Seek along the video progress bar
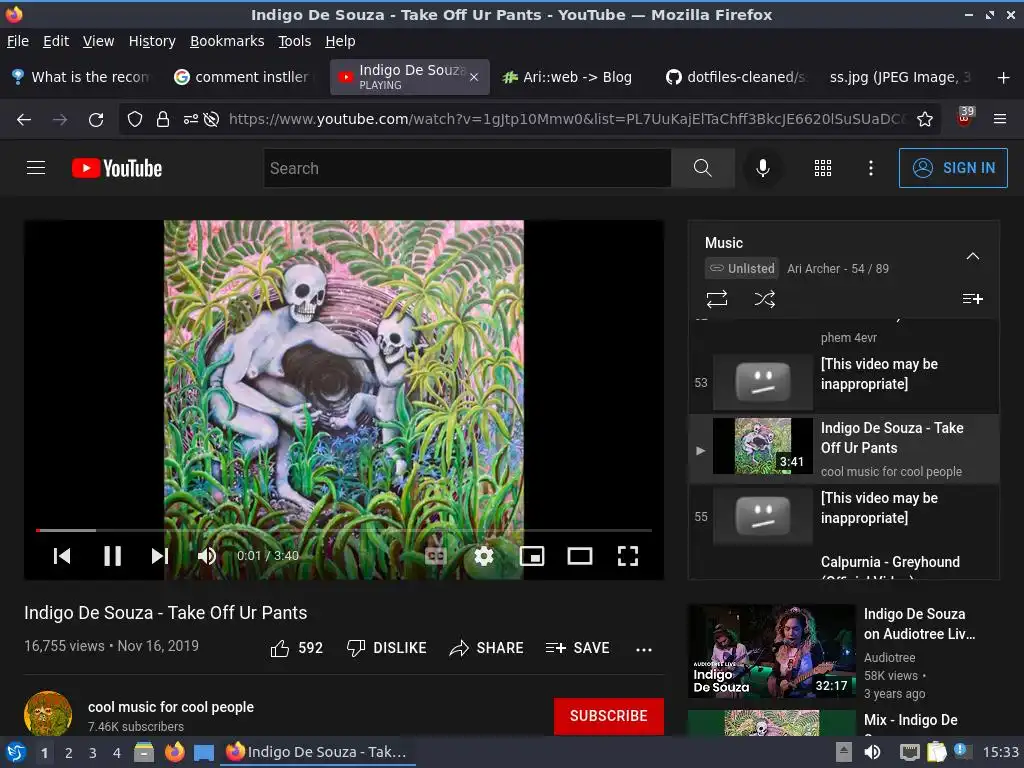1024x768 pixels. pos(344,530)
